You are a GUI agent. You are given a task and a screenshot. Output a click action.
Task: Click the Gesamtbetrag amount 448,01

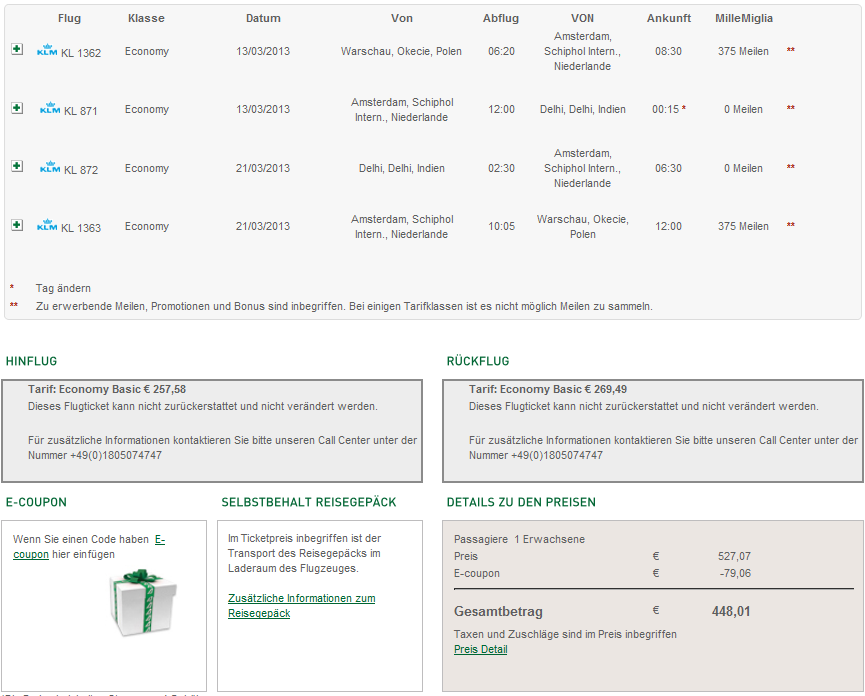click(730, 611)
